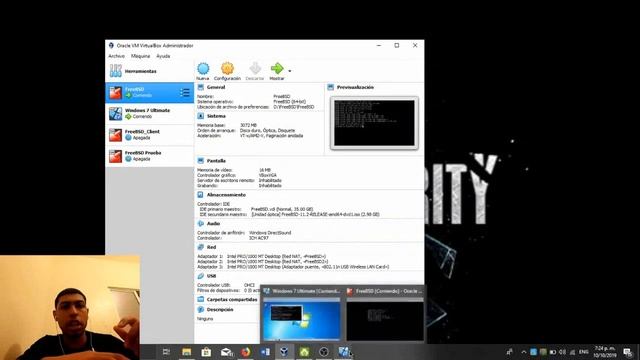Viewport: 640px width, 360px height.
Task: Click the Sistema section header
Action: coord(216,116)
